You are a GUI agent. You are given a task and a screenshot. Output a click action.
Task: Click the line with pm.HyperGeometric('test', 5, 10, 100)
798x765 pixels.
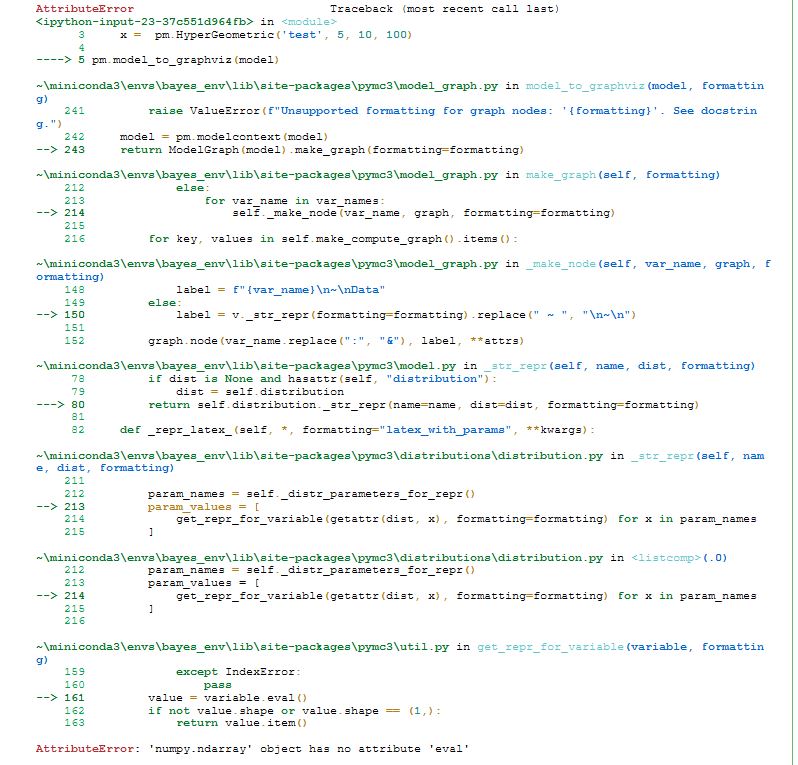[x=266, y=35]
